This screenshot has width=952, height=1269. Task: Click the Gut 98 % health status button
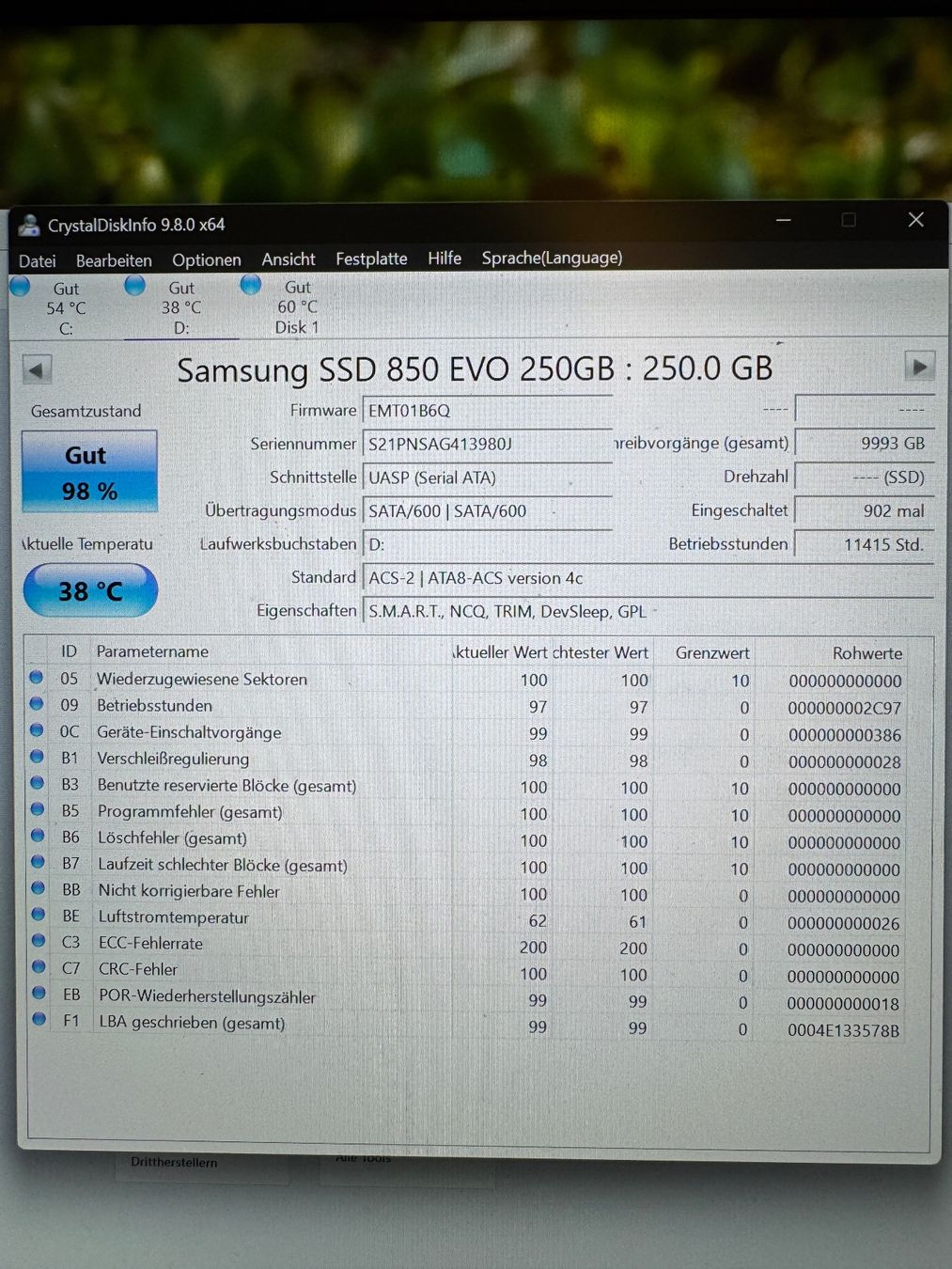(89, 472)
